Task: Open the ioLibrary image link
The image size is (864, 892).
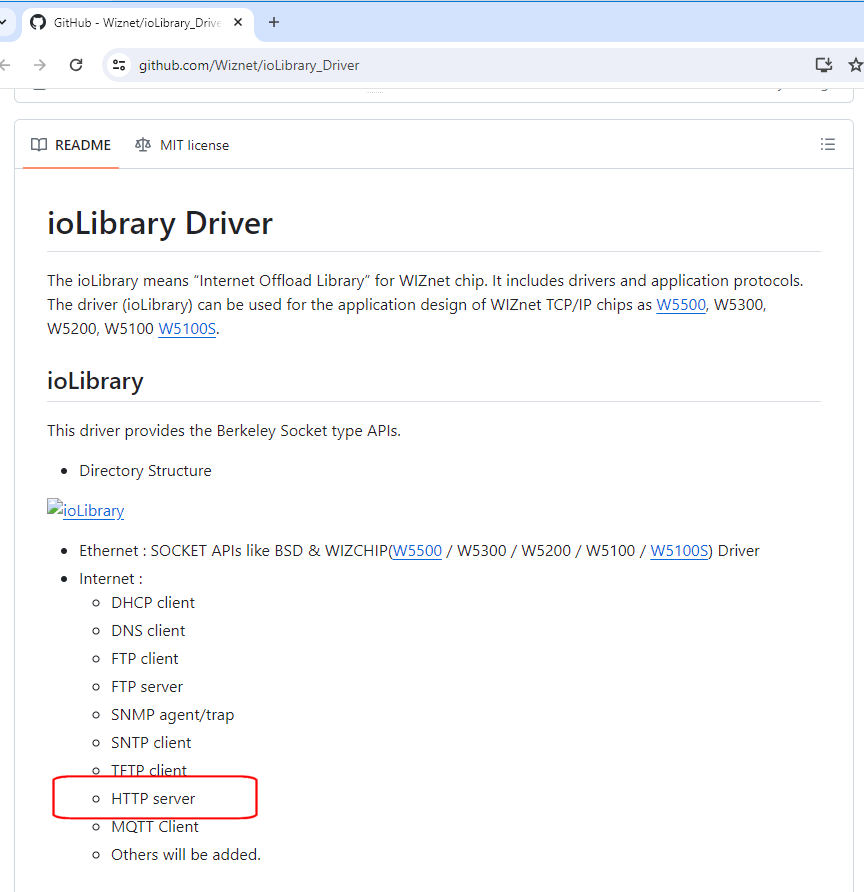Action: point(85,510)
